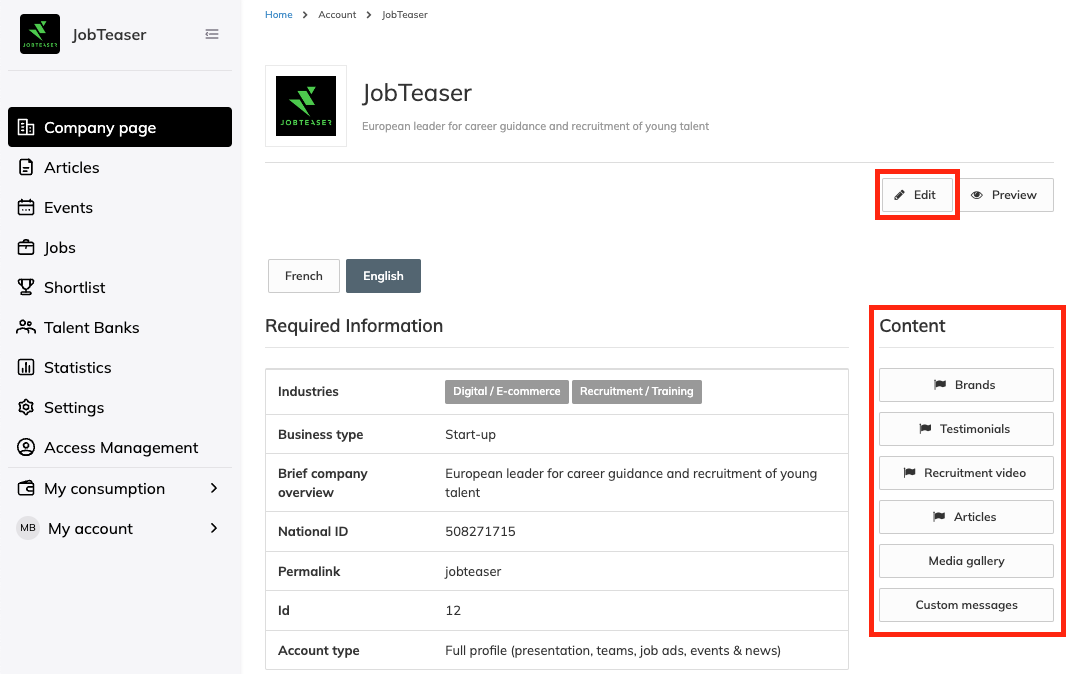The image size is (1077, 674).
Task: Open the My account menu
Action: (120, 528)
